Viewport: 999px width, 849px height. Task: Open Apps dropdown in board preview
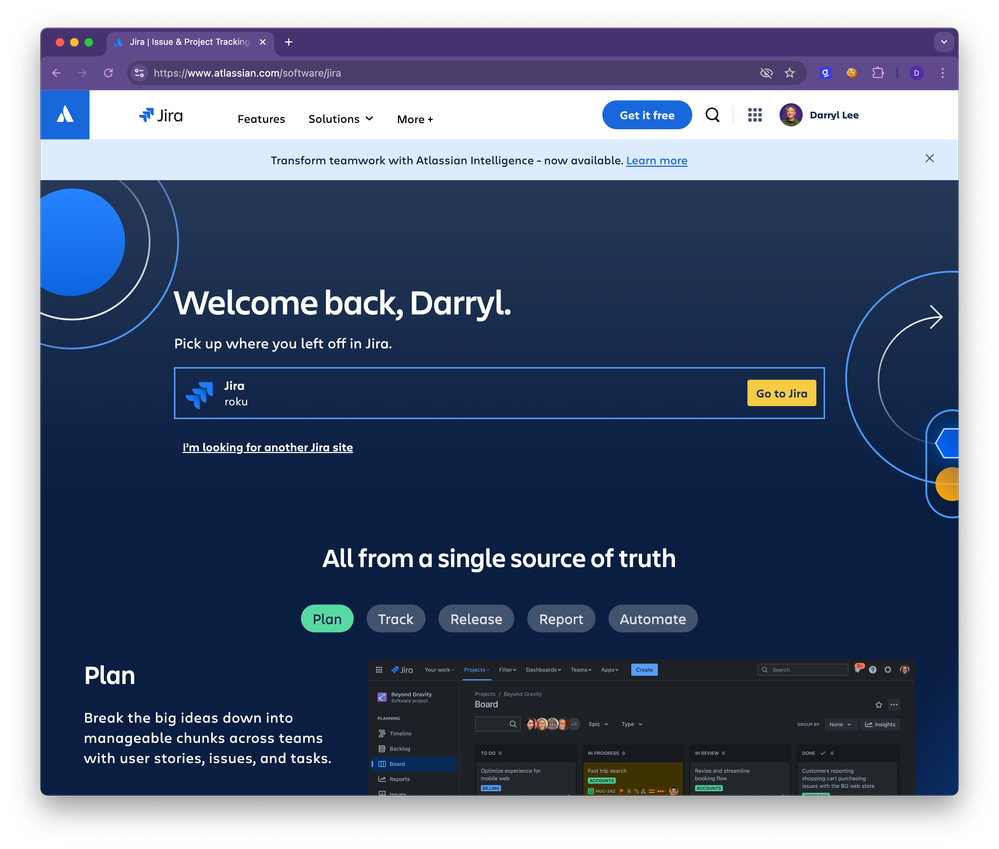(x=610, y=670)
